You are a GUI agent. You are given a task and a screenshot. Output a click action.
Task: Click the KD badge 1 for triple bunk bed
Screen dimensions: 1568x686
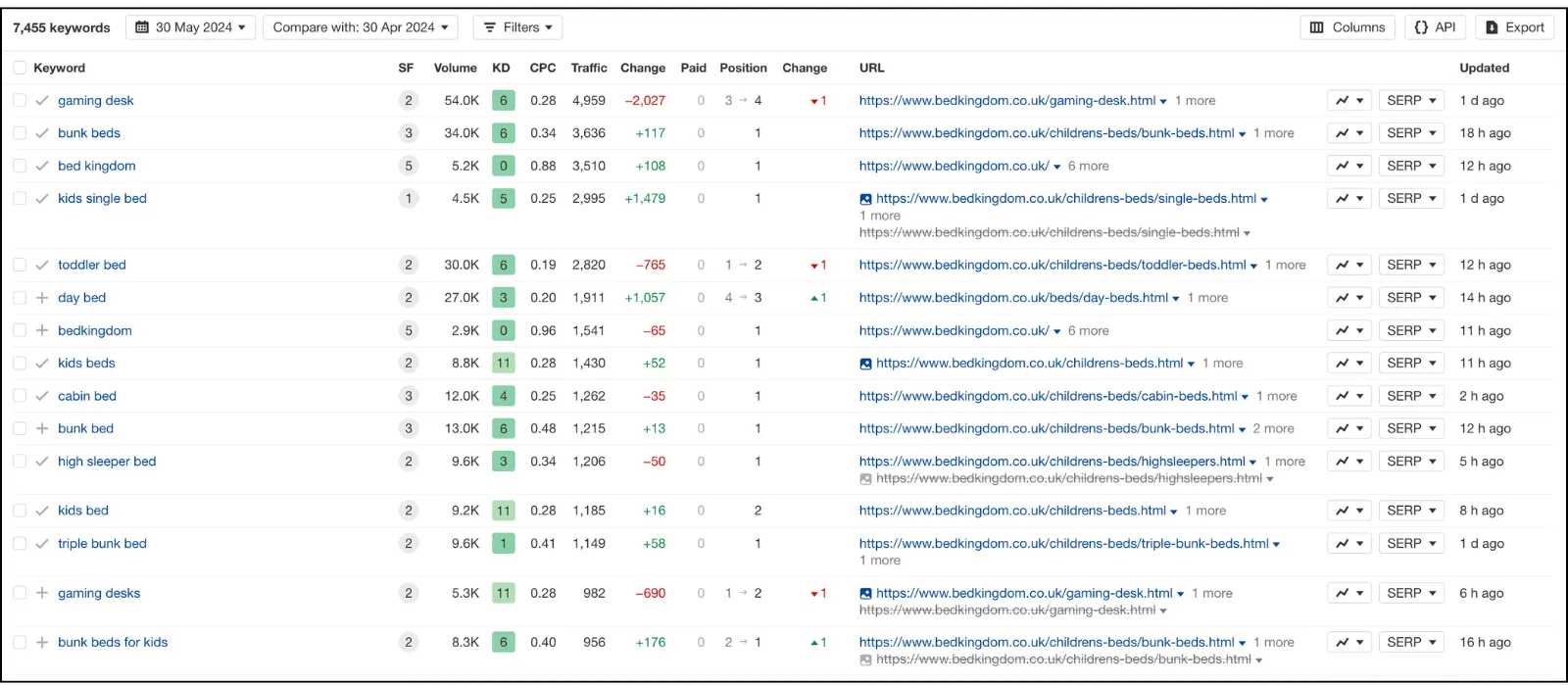click(504, 543)
